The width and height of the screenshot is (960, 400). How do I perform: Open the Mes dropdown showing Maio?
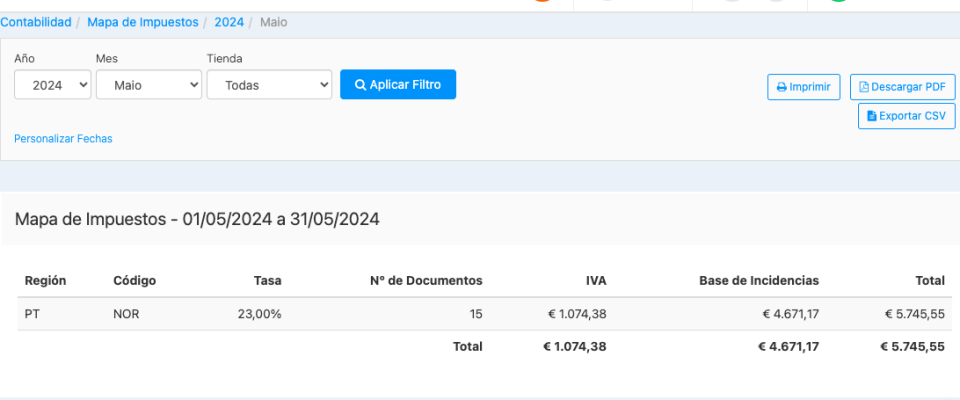point(149,85)
